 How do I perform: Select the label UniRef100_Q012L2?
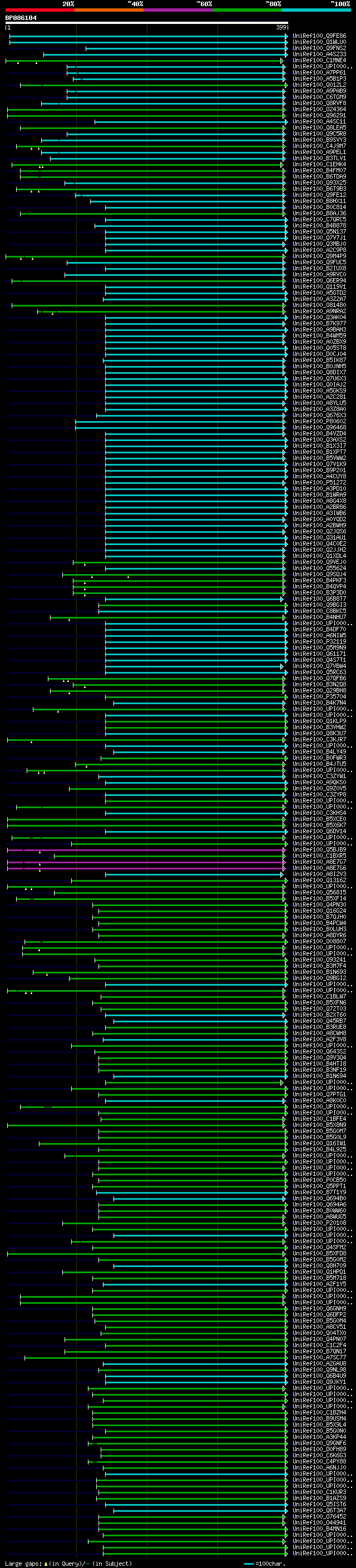(x=319, y=85)
